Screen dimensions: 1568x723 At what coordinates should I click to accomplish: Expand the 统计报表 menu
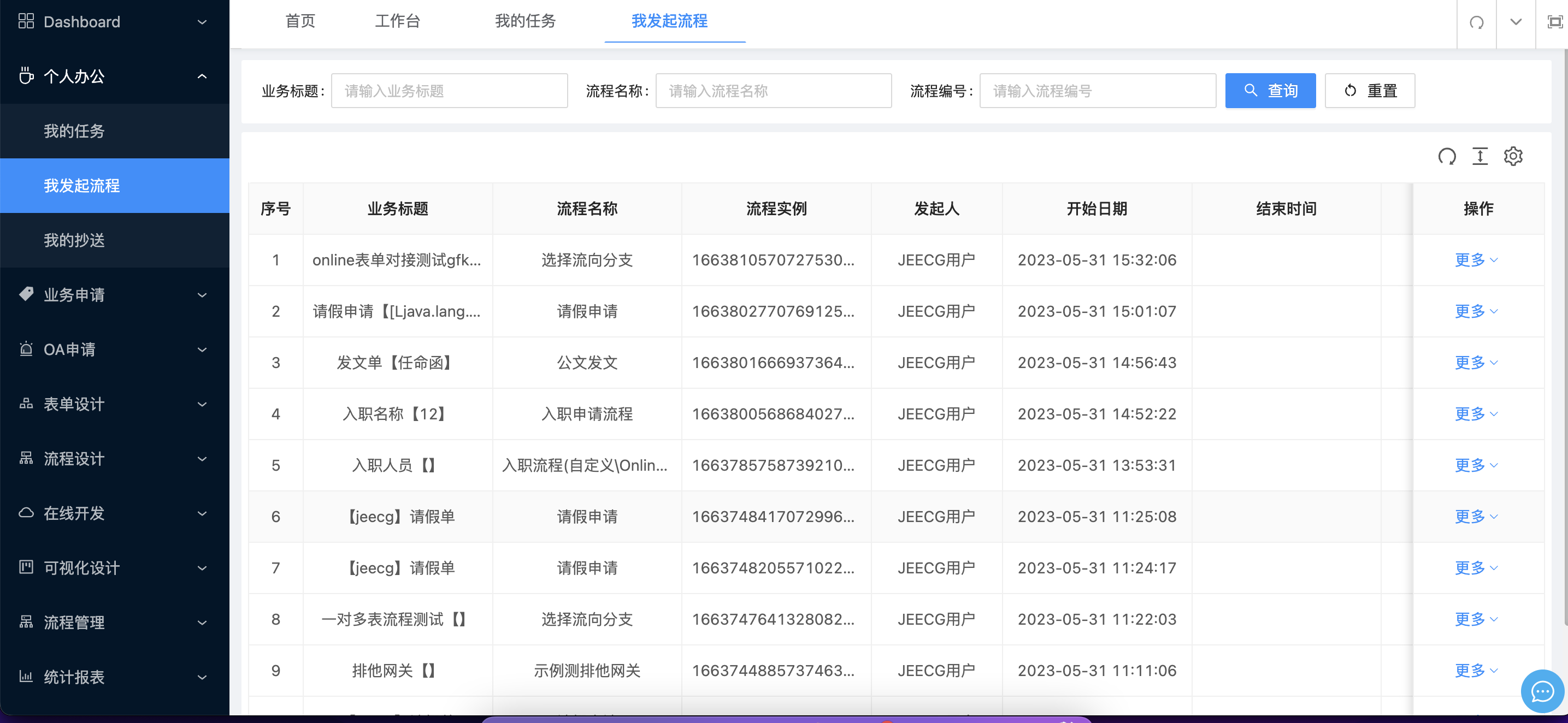tap(202, 677)
